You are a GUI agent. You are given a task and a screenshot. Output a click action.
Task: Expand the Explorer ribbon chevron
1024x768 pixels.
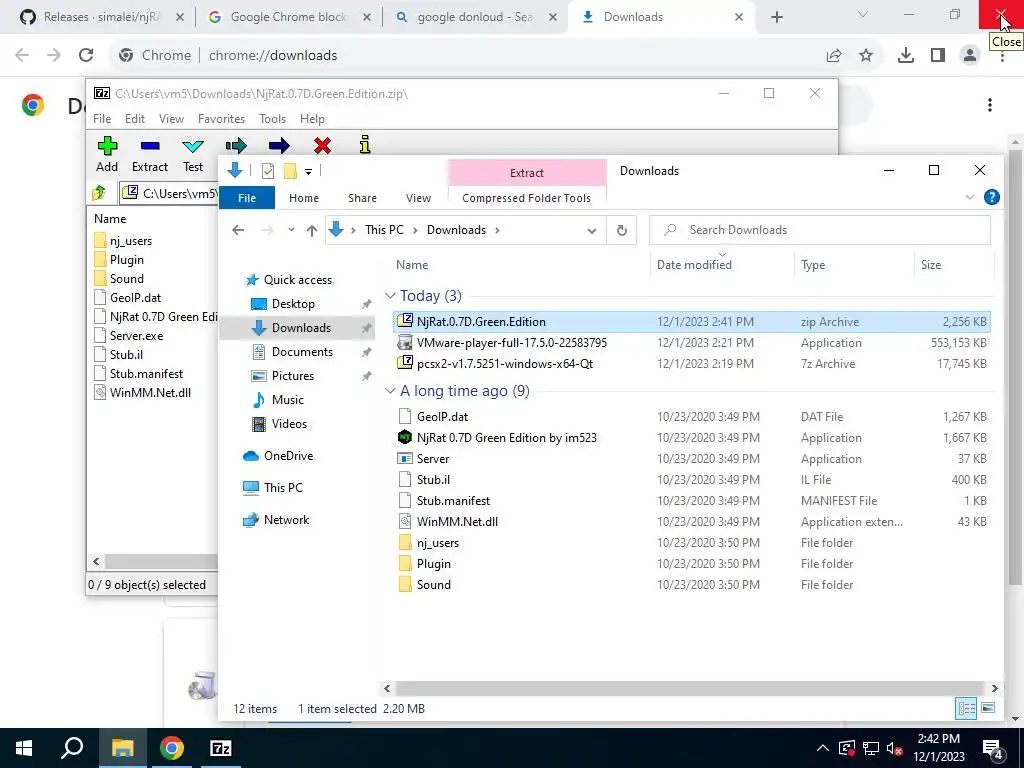970,197
